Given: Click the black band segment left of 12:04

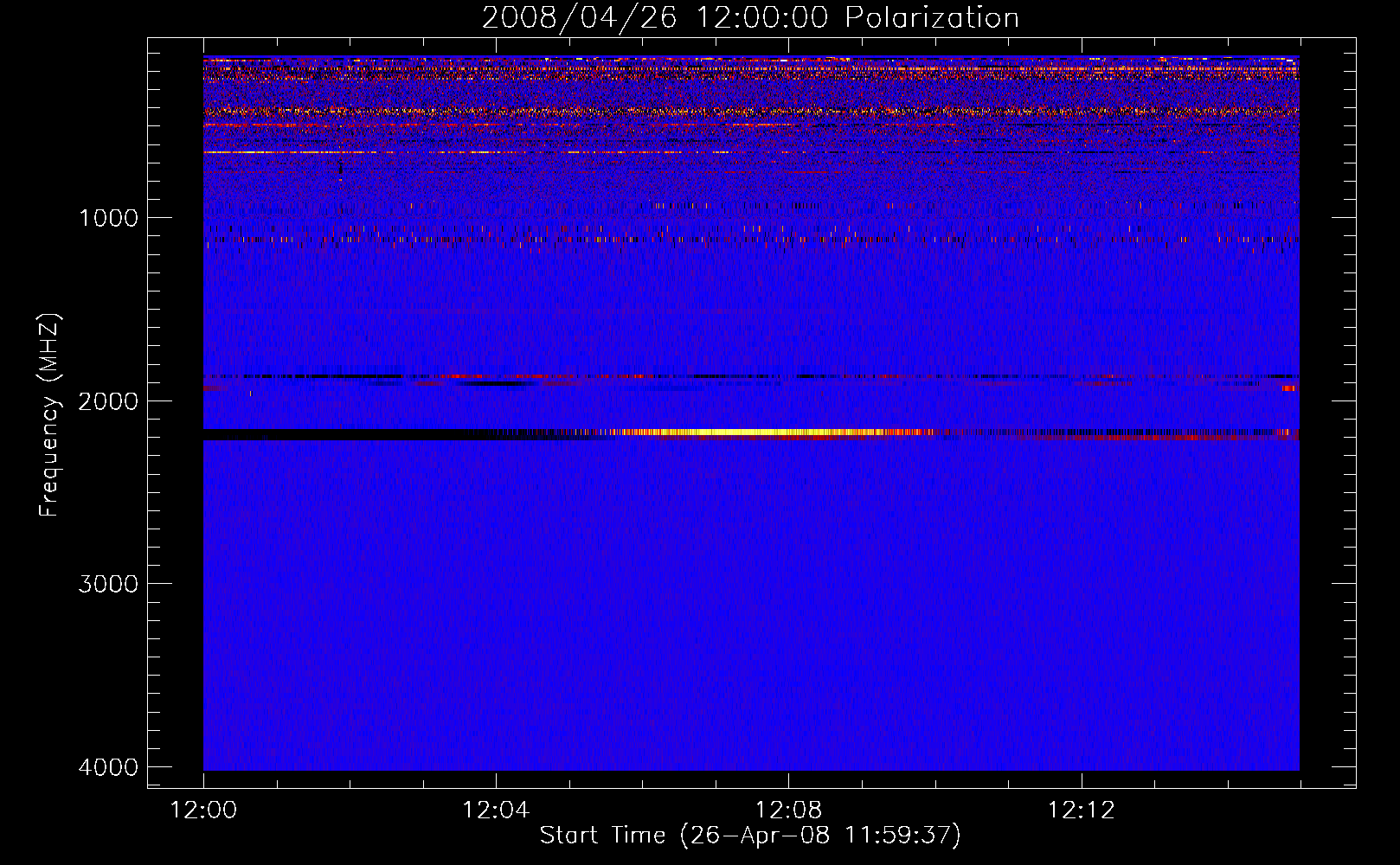Looking at the screenshot, I should point(346,434).
